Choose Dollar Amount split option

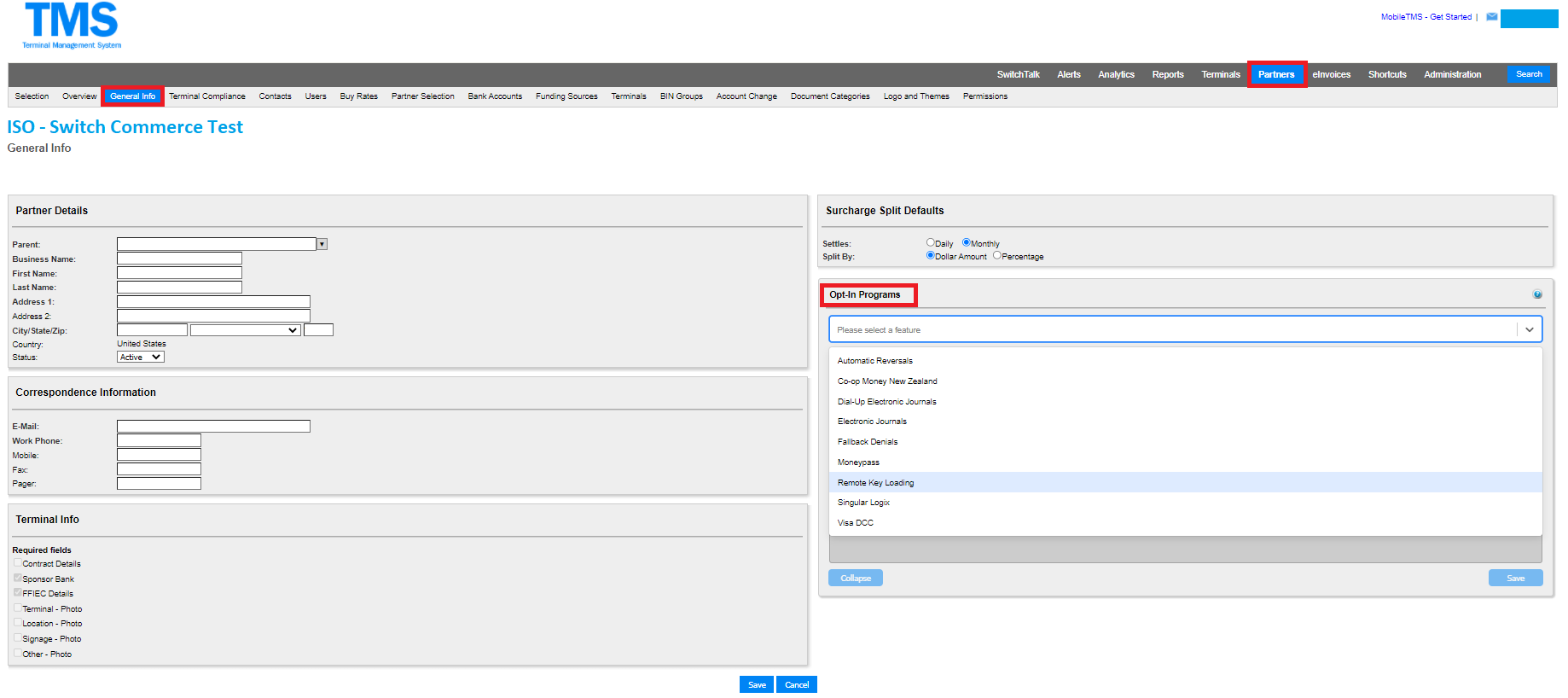point(931,255)
